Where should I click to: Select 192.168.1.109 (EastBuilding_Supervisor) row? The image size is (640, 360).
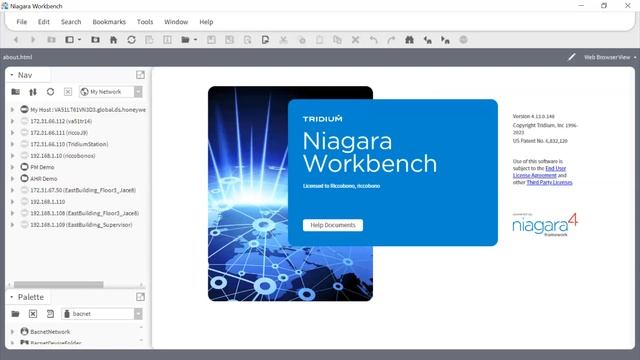pyautogui.click(x=81, y=224)
